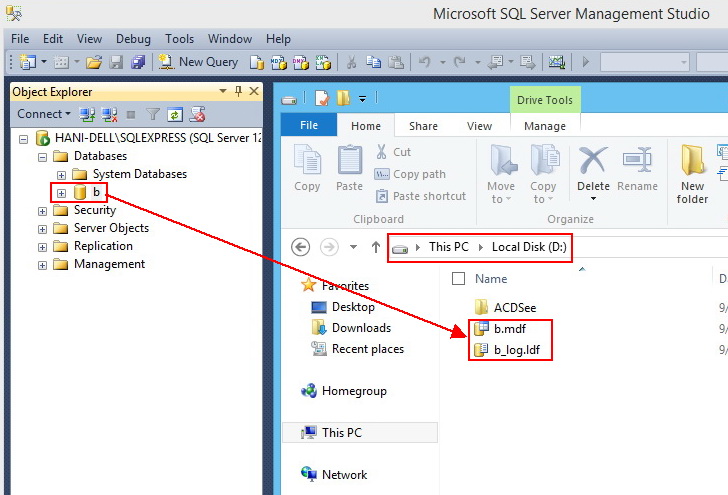Click the Disconnect icon in Object Explorer
This screenshot has width=728, height=495.
click(109, 114)
